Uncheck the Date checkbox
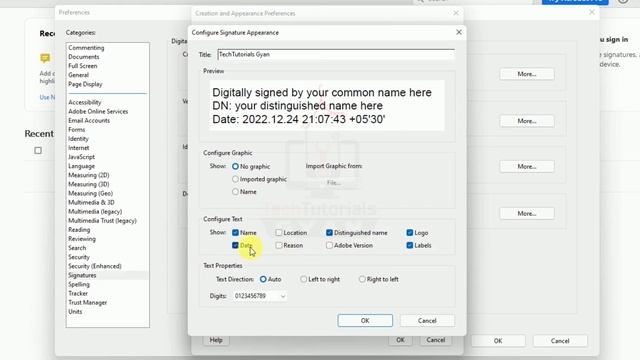 (x=235, y=245)
